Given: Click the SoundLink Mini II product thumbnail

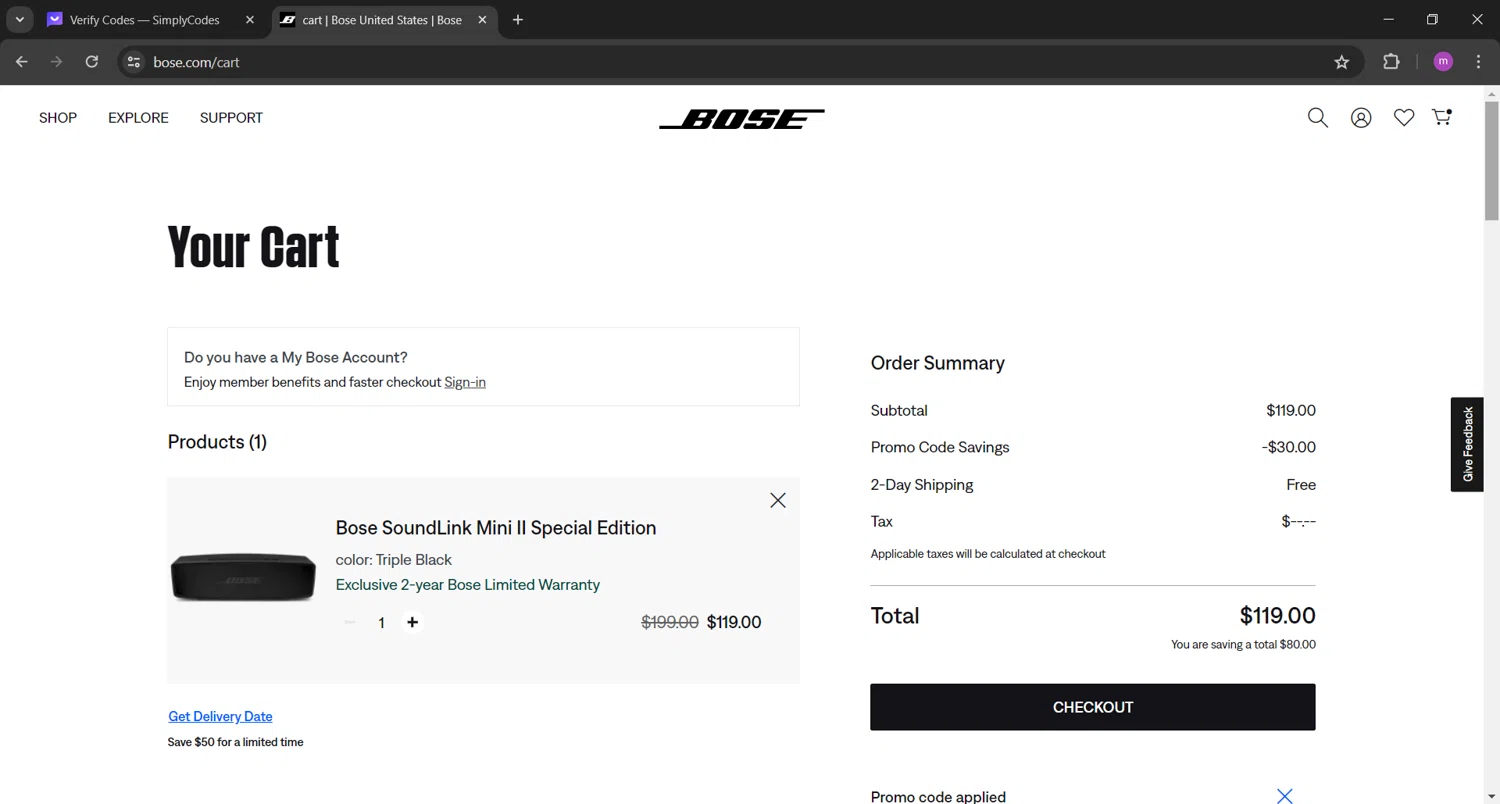Looking at the screenshot, I should click(243, 578).
